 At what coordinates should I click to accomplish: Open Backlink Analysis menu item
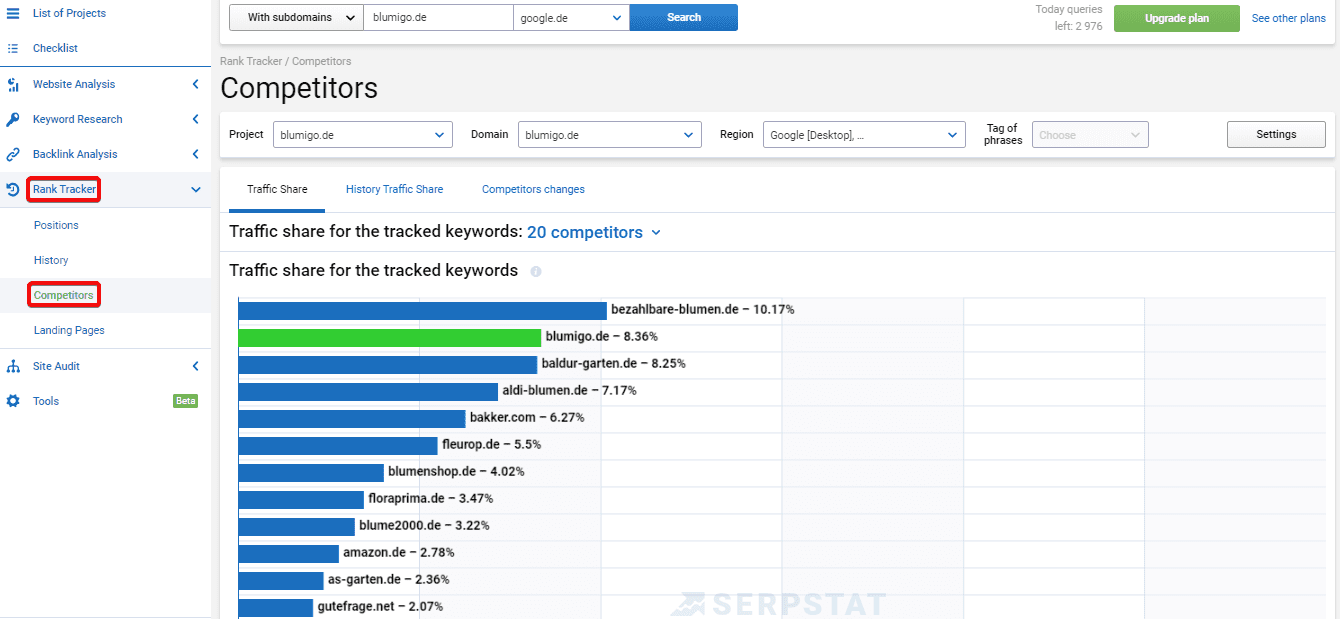tap(75, 154)
